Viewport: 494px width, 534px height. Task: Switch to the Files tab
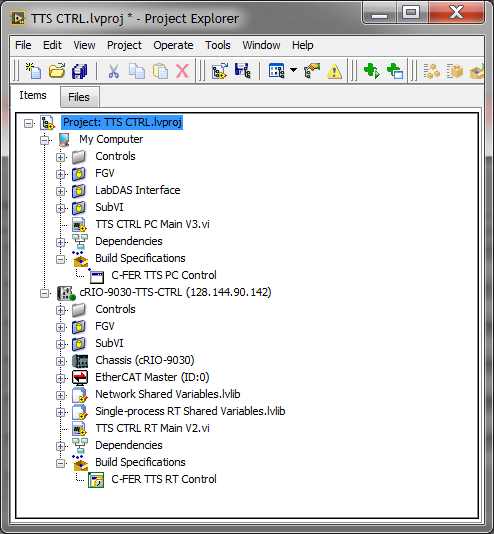[x=79, y=97]
